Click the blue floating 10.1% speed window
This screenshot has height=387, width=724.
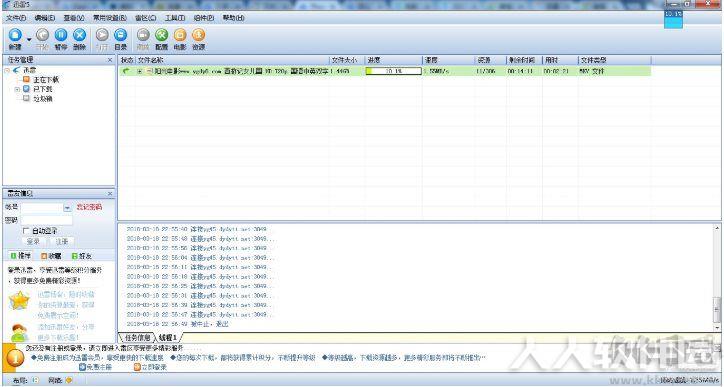pos(673,19)
